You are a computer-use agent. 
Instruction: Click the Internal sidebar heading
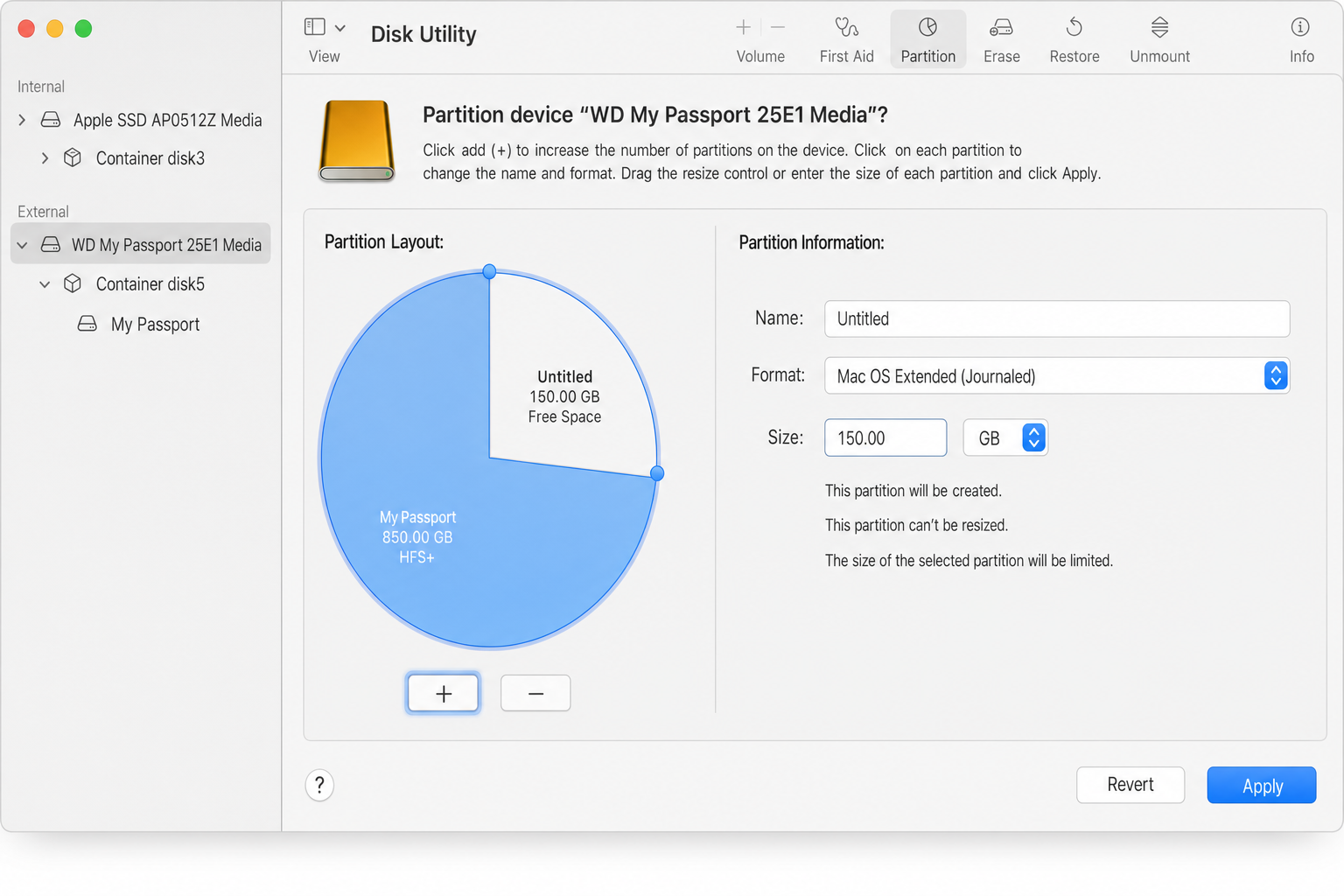(41, 87)
